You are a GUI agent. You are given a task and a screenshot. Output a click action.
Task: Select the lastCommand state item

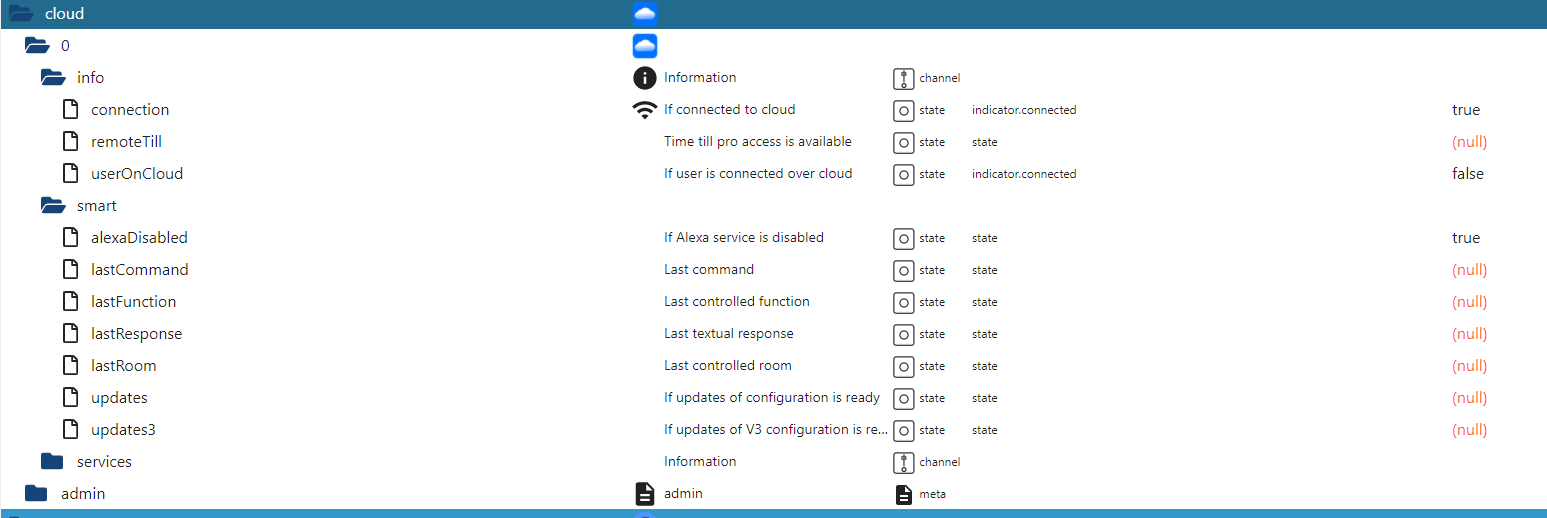coord(139,270)
